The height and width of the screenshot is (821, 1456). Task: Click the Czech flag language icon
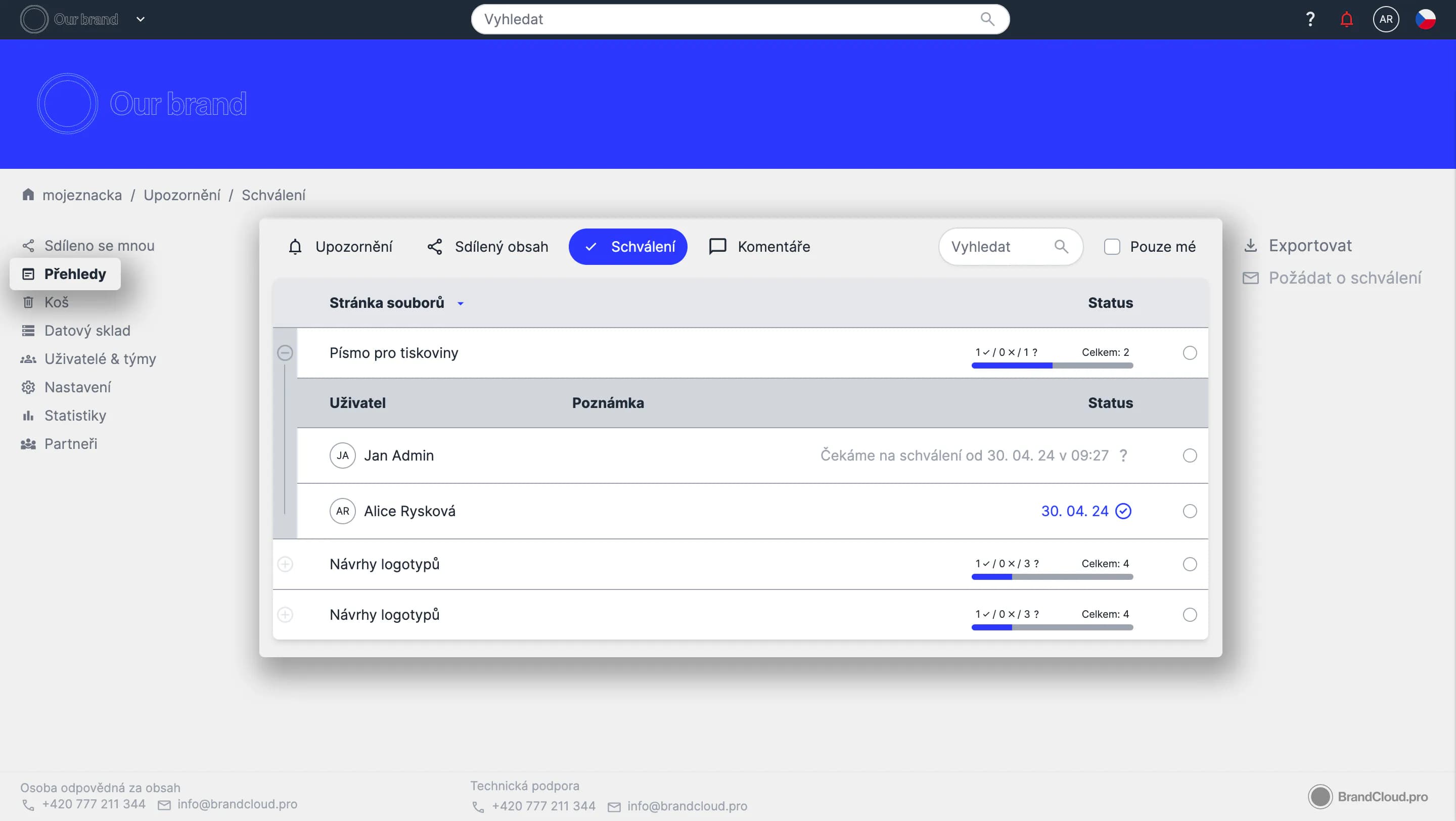pos(1425,20)
